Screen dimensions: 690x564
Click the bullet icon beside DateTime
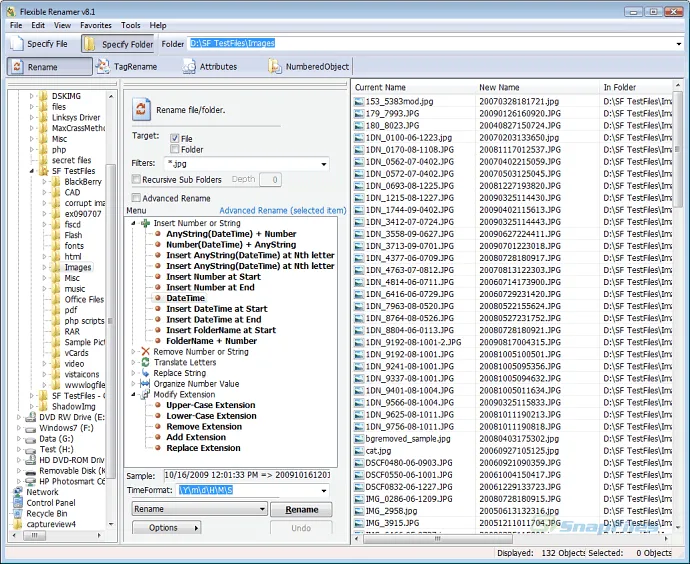pyautogui.click(x=158, y=298)
